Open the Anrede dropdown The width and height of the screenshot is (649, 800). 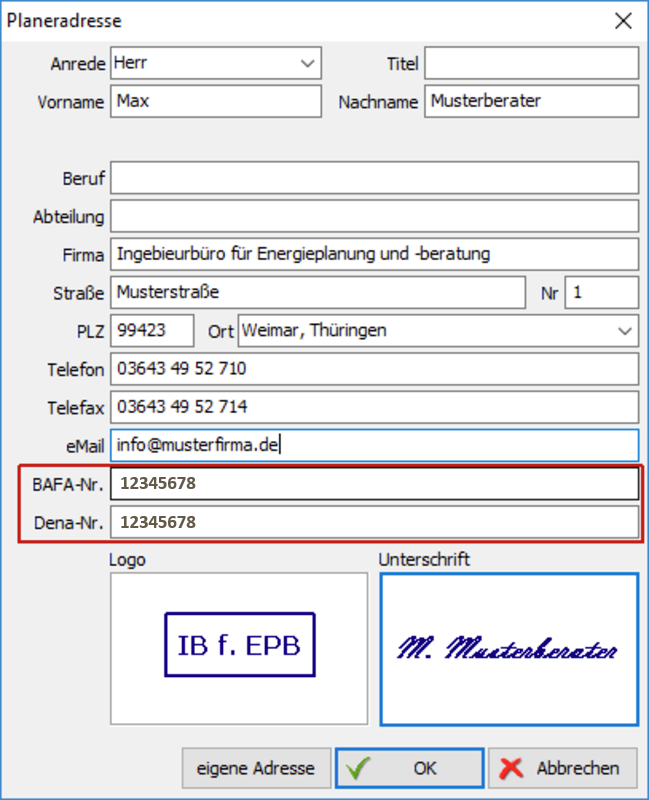[306, 63]
